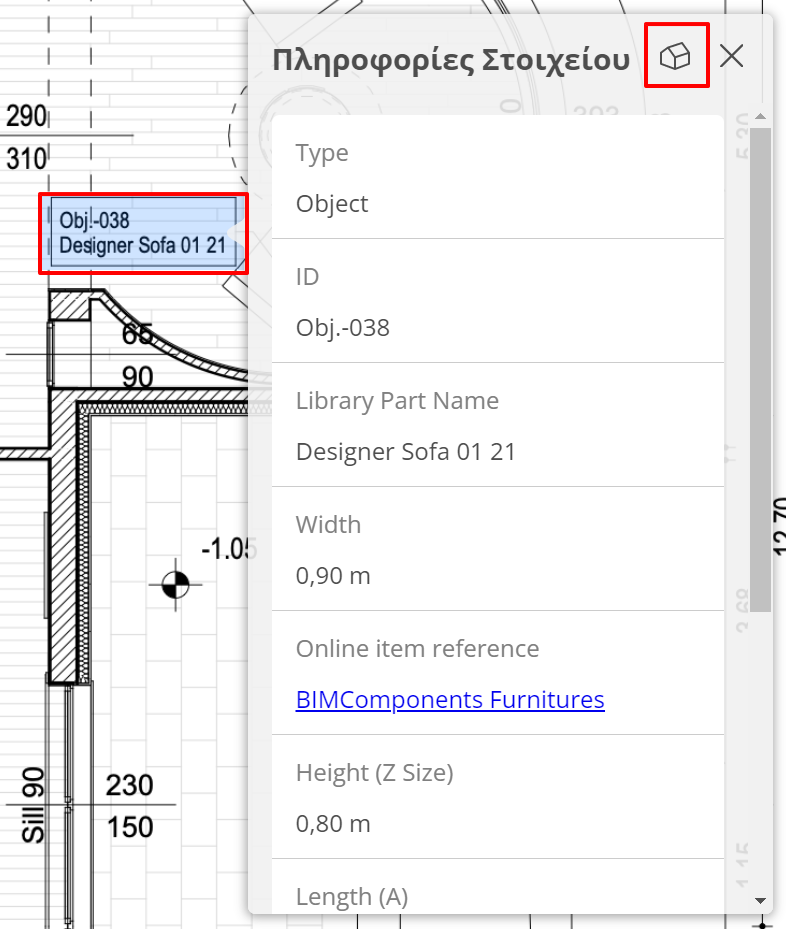Viewport: 786px width, 929px height.
Task: Select the Height value '0,80 m'
Action: 333,824
